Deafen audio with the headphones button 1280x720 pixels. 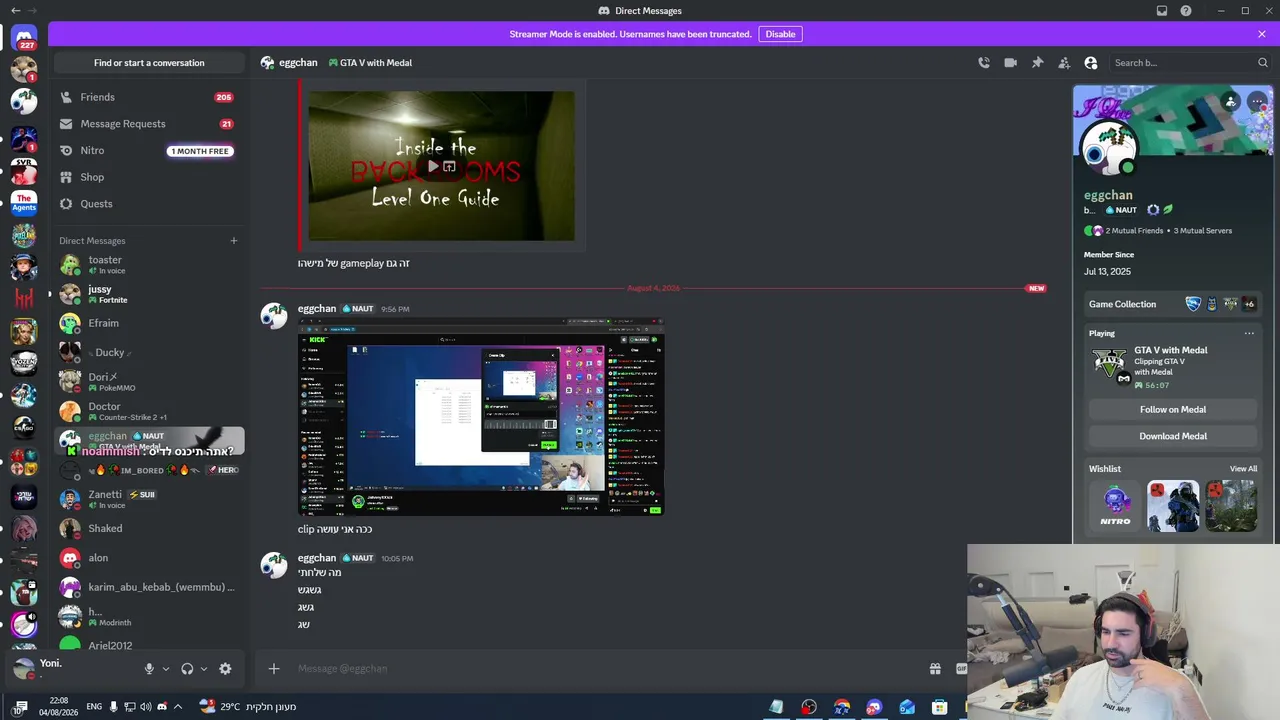(187, 669)
